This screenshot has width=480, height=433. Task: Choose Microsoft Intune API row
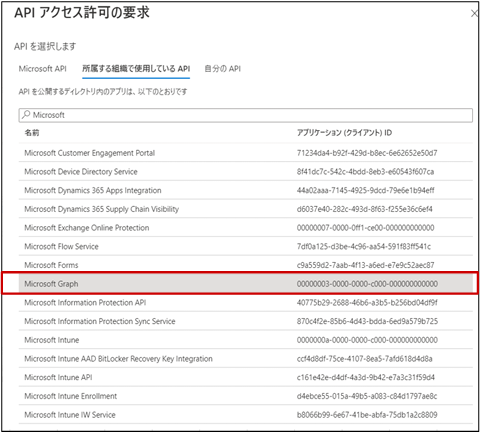(x=246, y=377)
